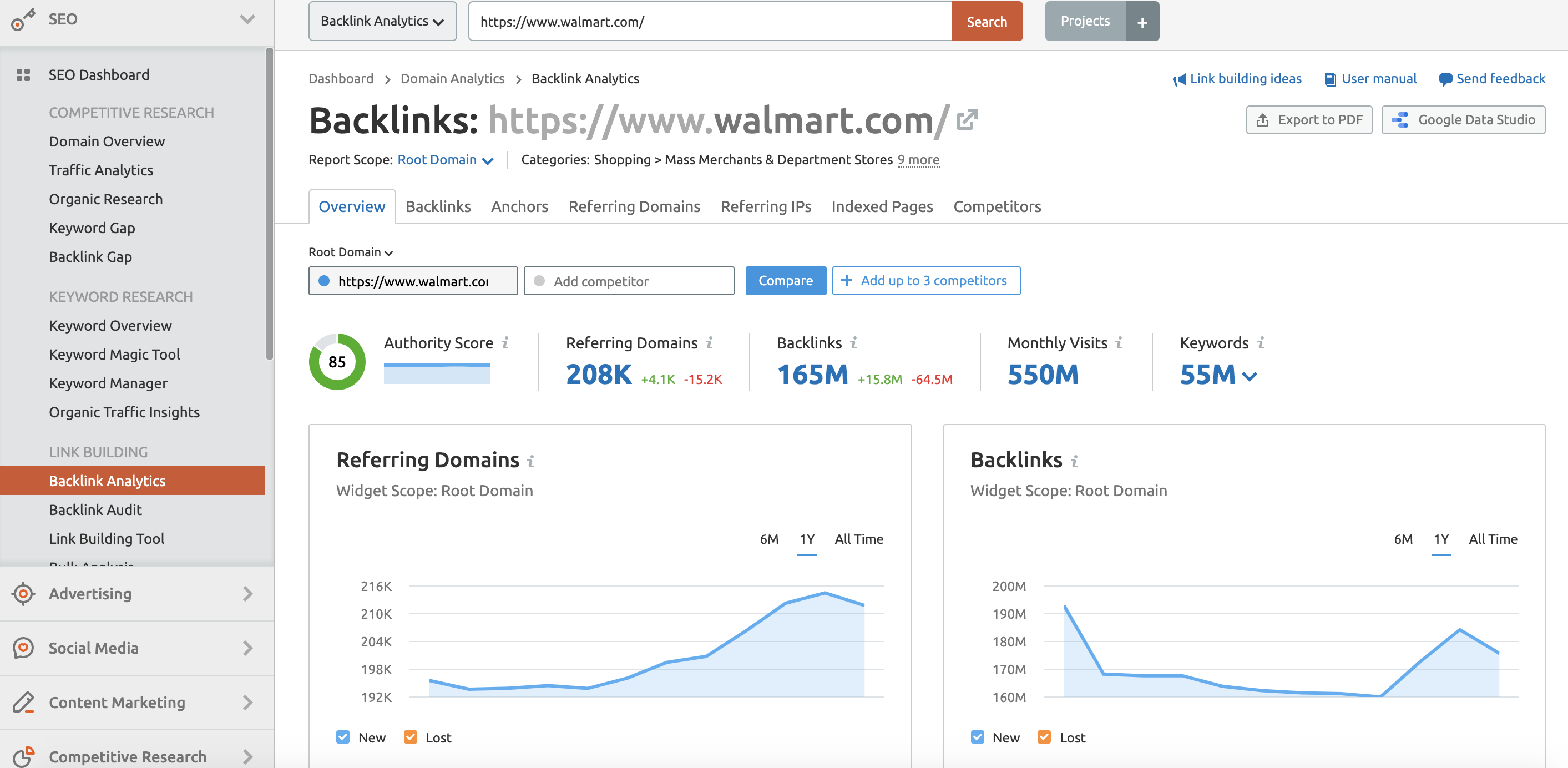
Task: Click the gray dot in Add competitor field
Action: coord(539,281)
